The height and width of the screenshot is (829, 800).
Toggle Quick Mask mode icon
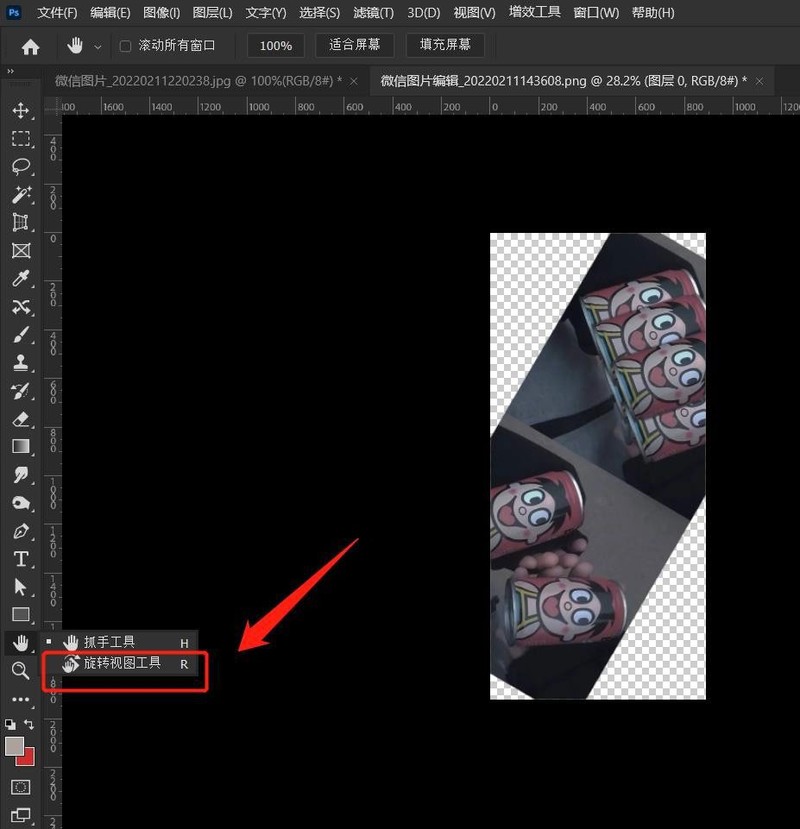20,787
